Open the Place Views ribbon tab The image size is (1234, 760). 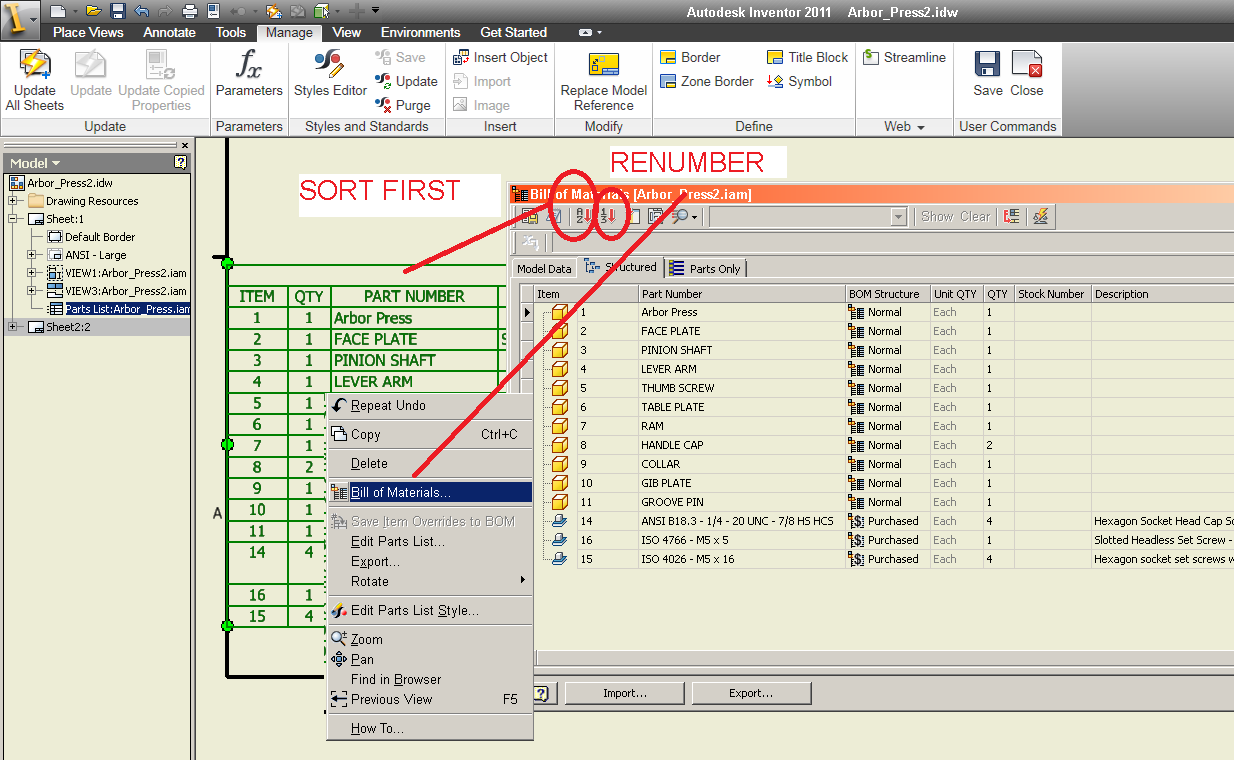coord(88,32)
